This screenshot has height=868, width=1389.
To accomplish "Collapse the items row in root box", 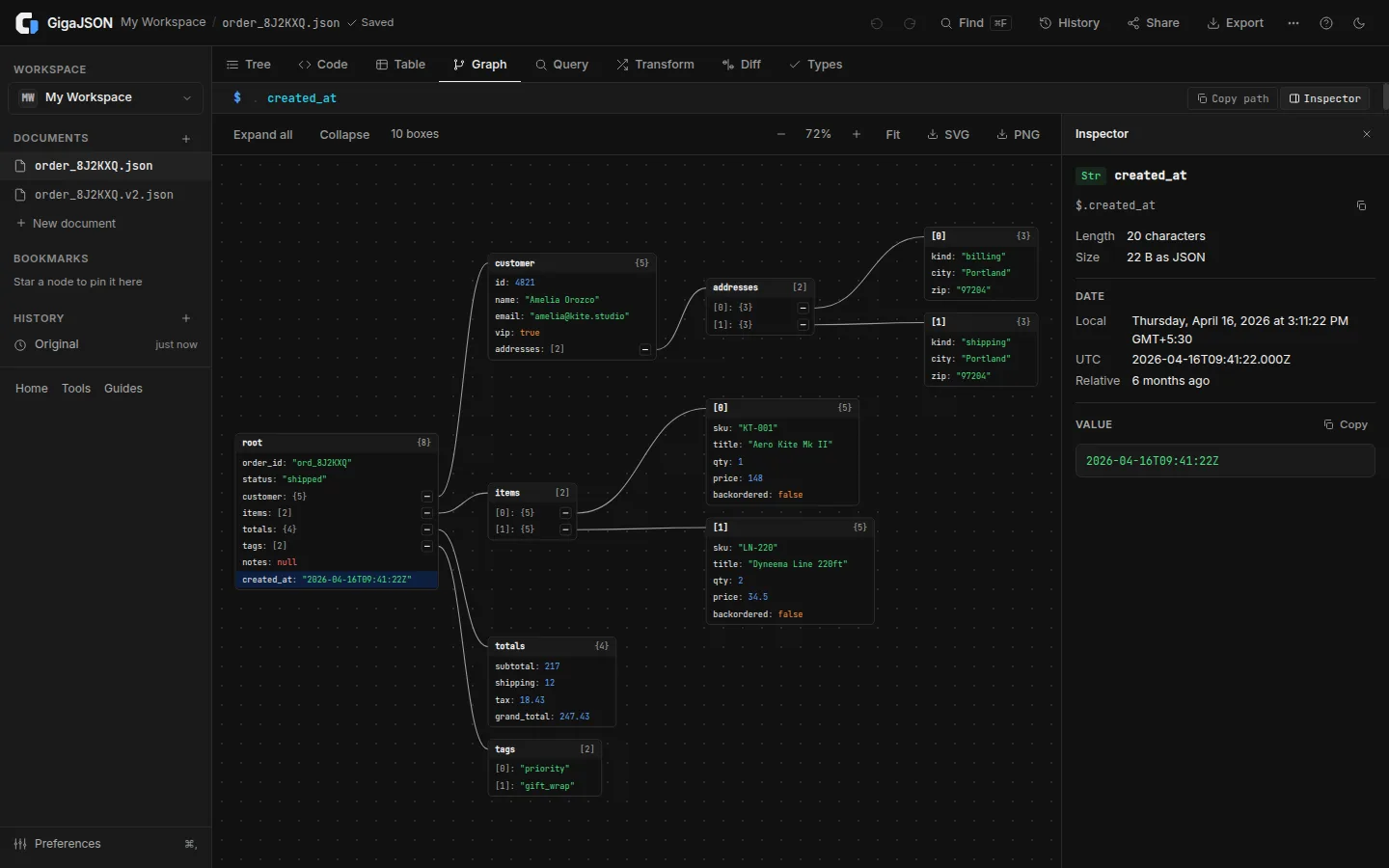I will (x=426, y=513).
